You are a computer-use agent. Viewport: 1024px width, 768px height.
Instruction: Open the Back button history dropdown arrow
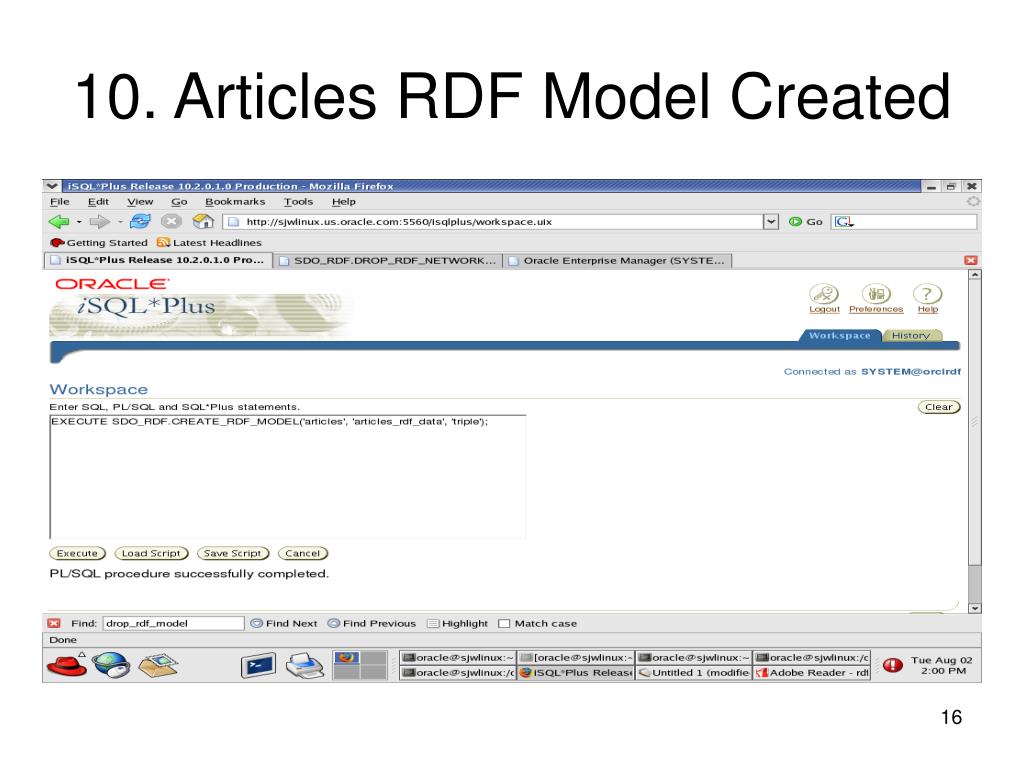click(78, 222)
